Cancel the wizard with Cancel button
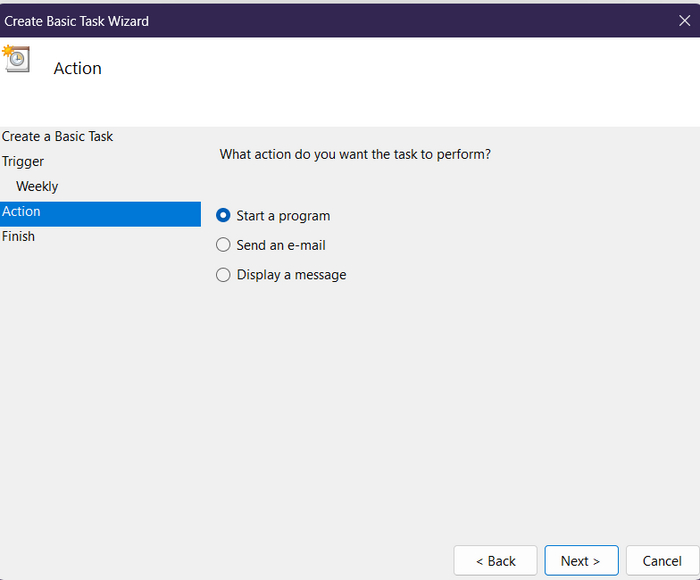 [x=662, y=561]
